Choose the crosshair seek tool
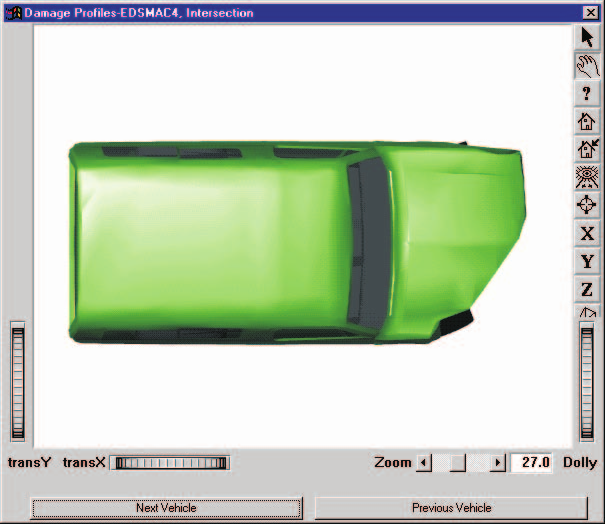Viewport: 605px width, 524px height. (x=587, y=205)
